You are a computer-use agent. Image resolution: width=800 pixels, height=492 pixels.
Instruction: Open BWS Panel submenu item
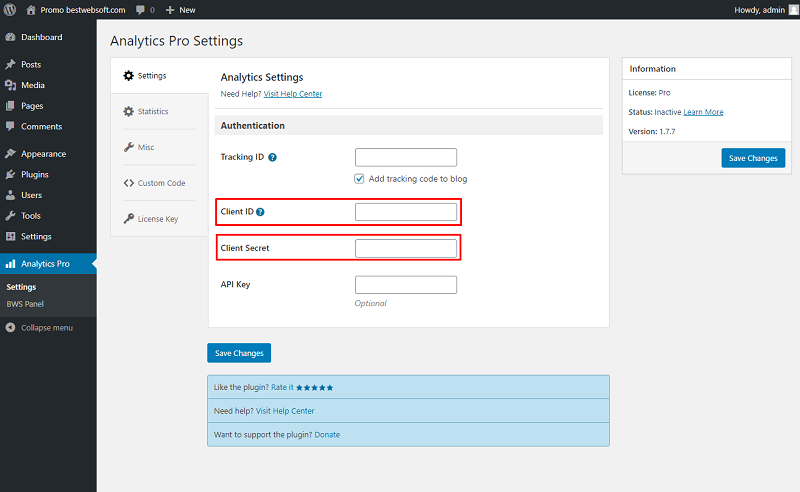click(x=25, y=304)
